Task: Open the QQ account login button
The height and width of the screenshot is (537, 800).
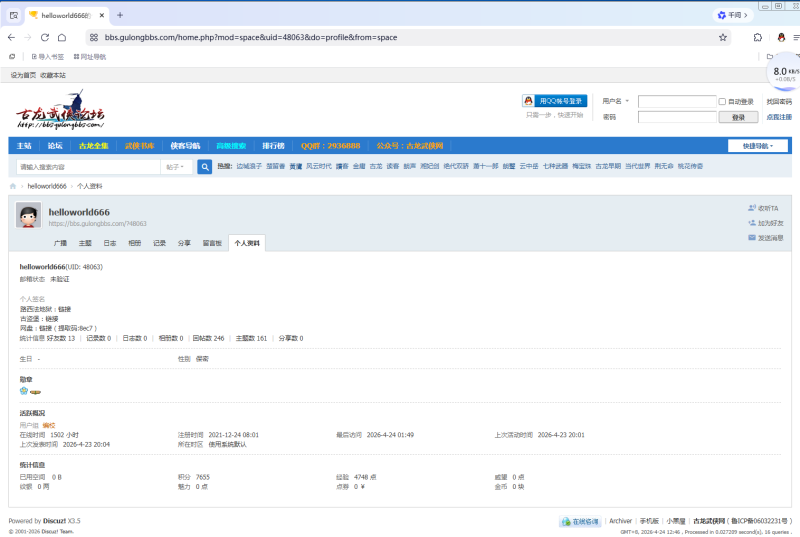Action: point(555,101)
